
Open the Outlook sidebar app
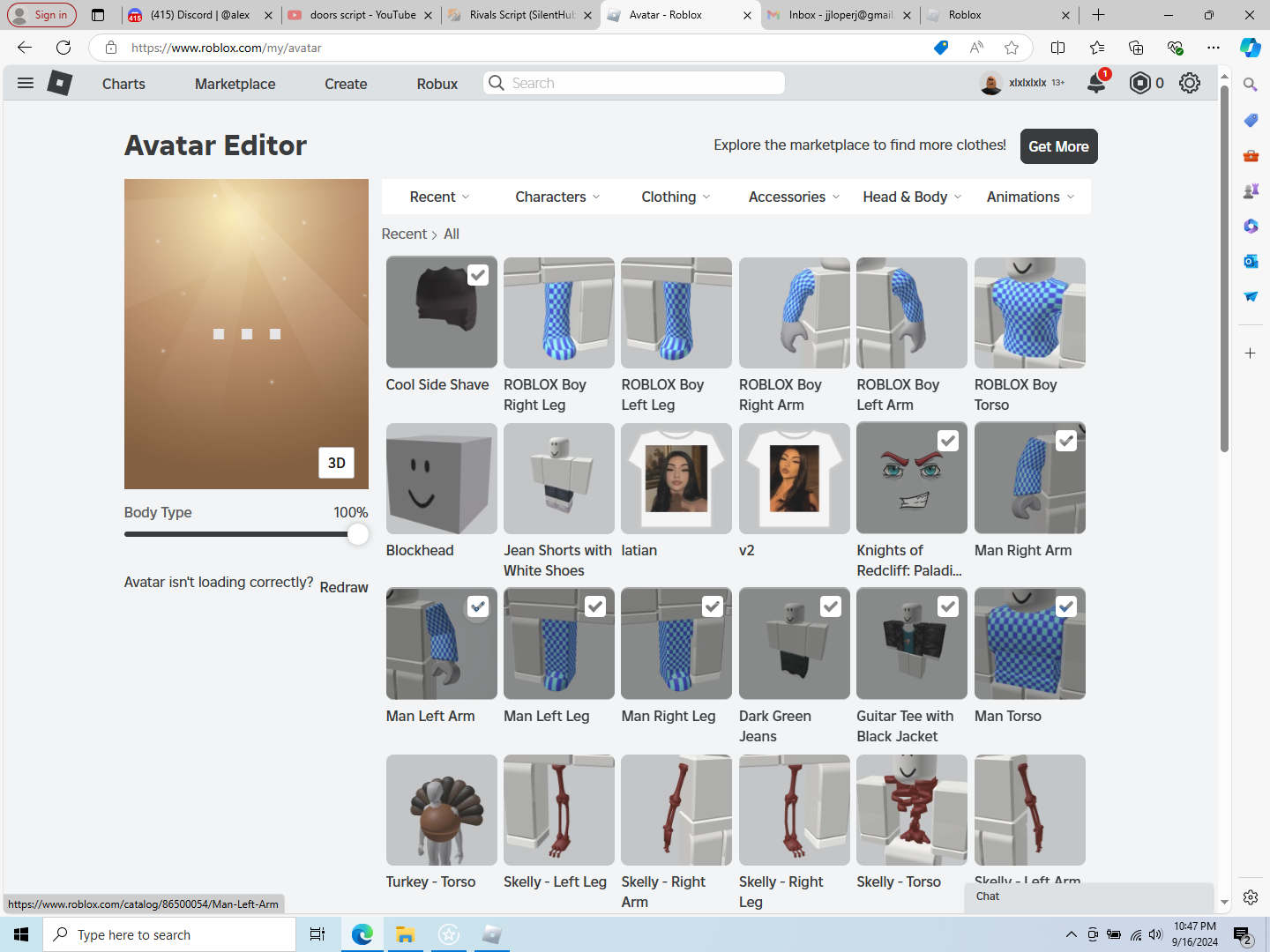1250,261
